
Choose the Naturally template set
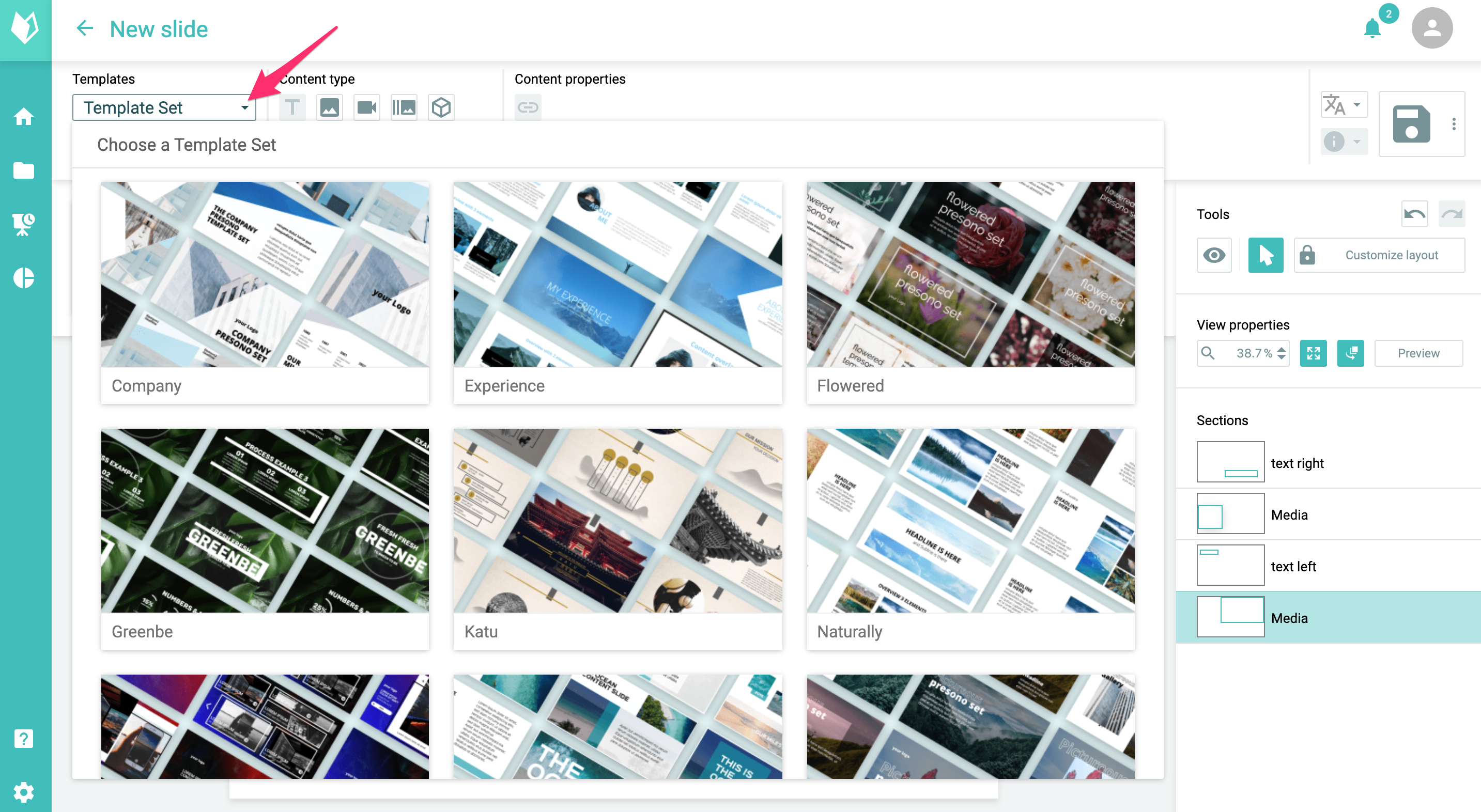click(970, 539)
